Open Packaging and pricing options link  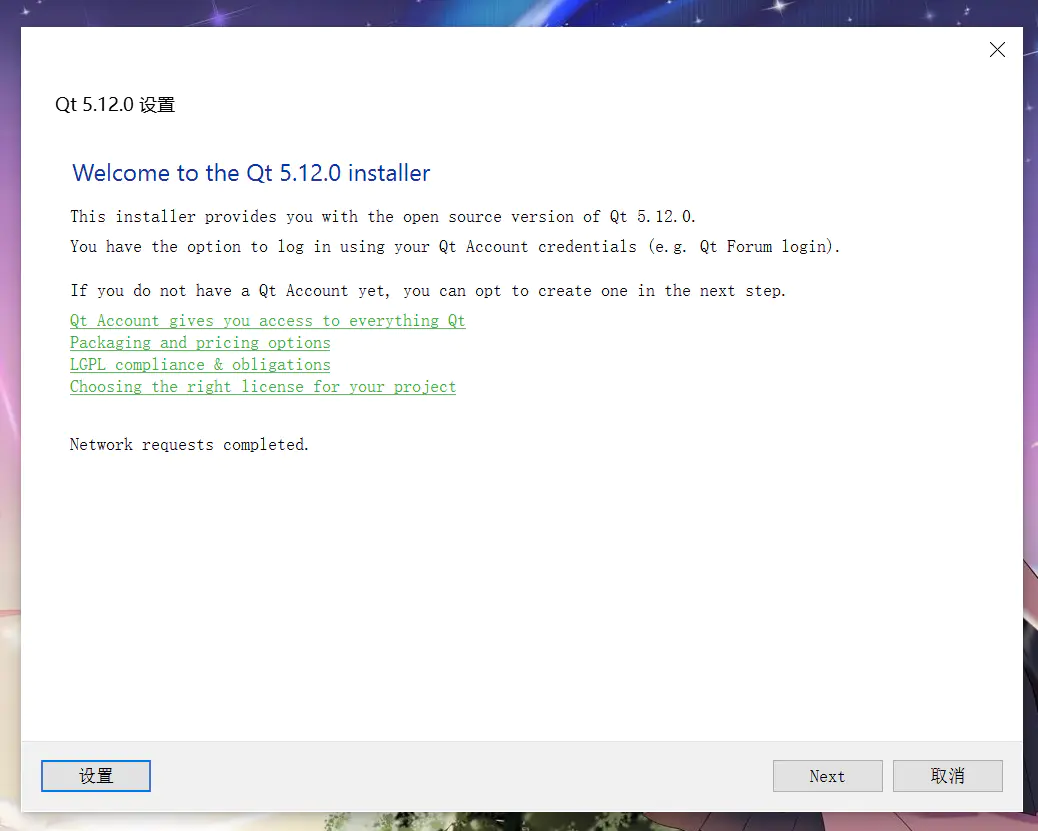(x=200, y=343)
